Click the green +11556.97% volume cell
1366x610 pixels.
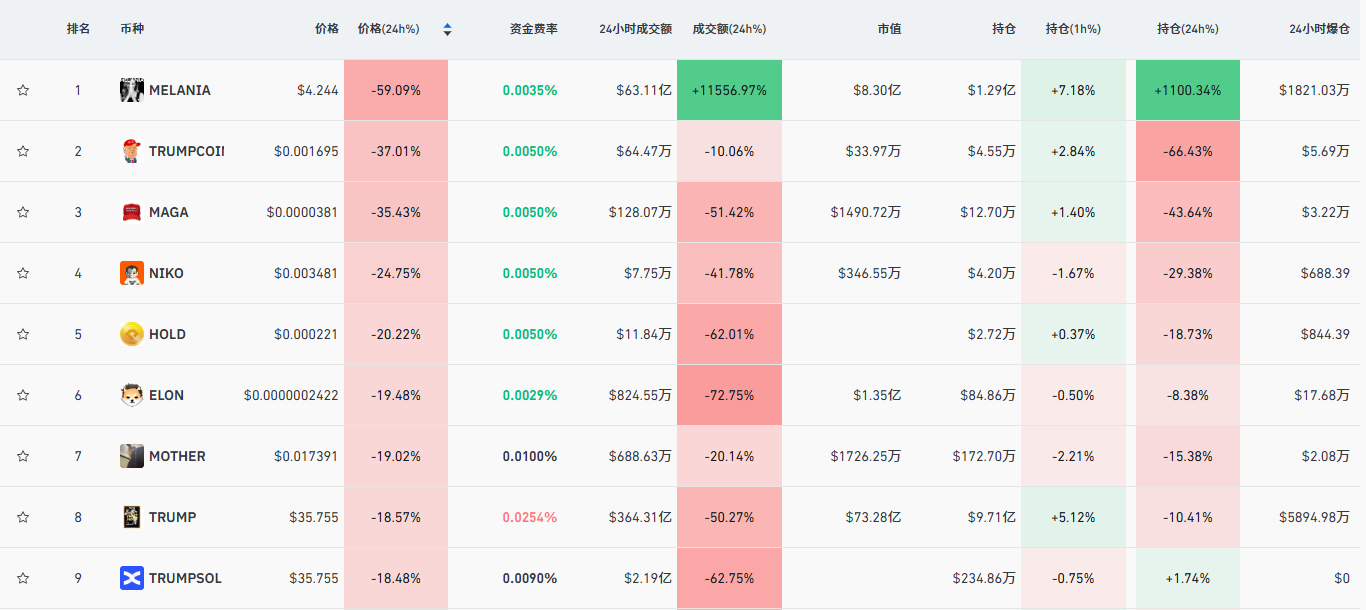(x=729, y=90)
